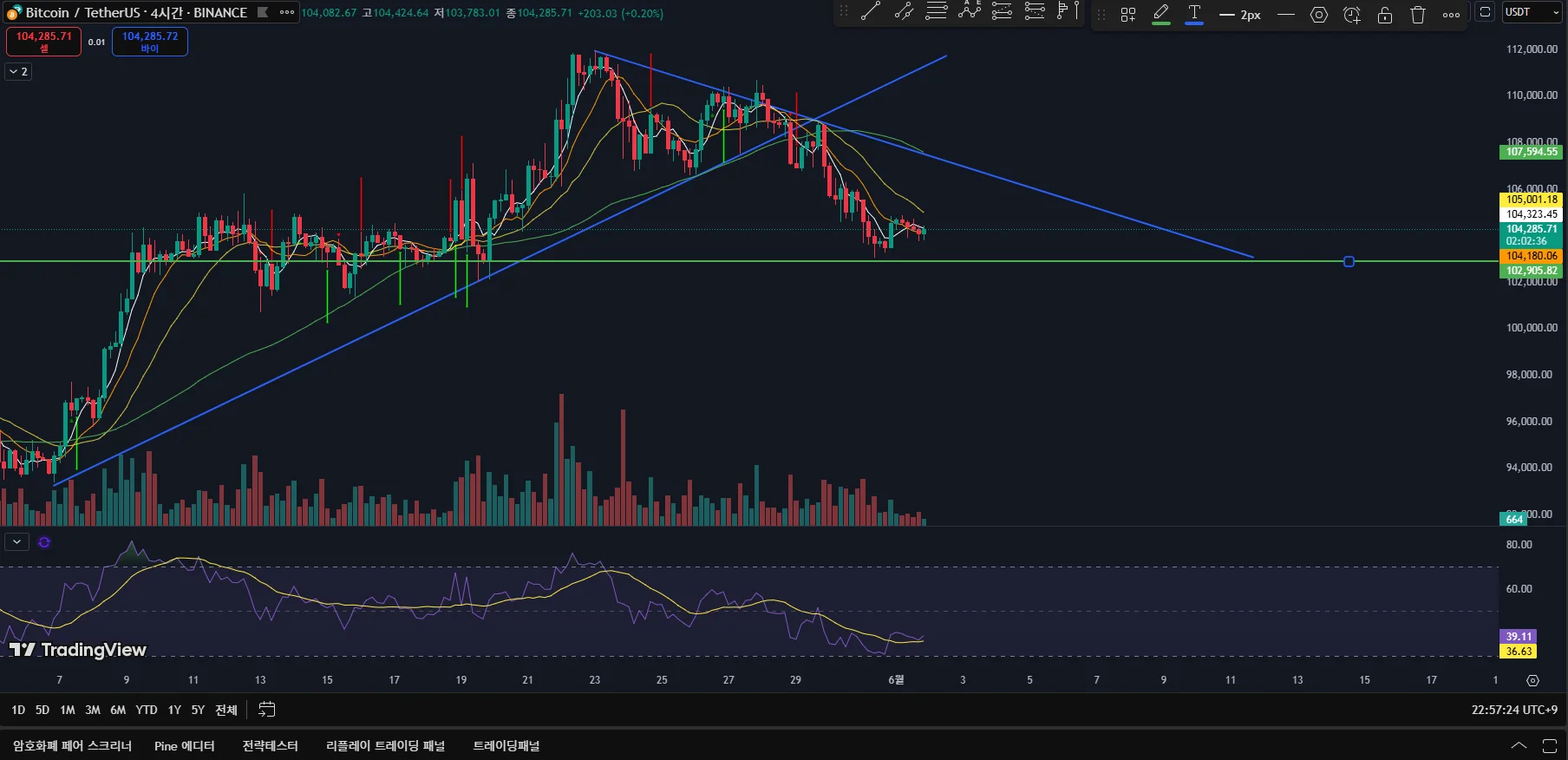Click the flag icon beside BINANCE
Viewport: 1568px width, 760px height.
[x=263, y=12]
